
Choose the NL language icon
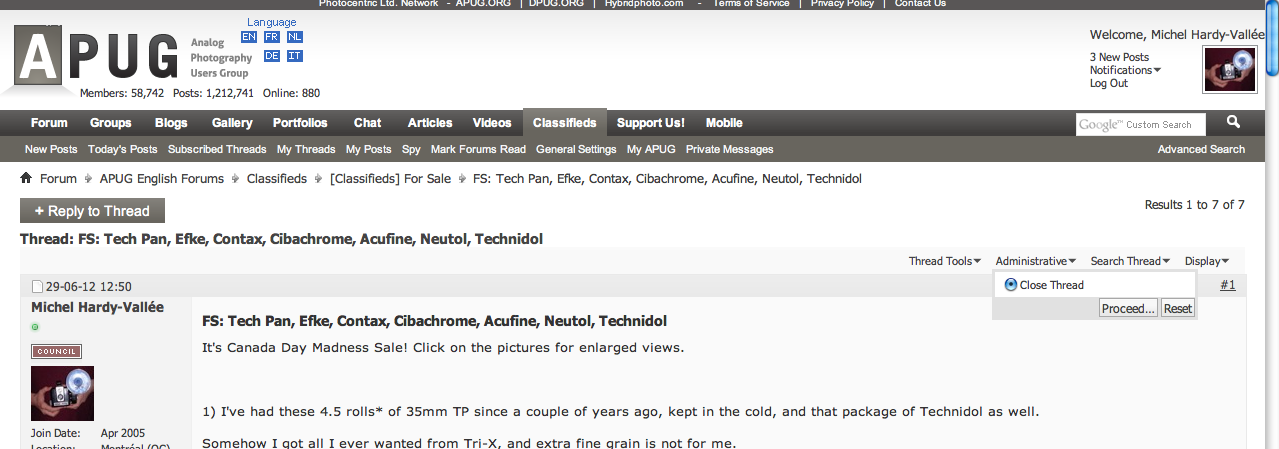point(294,37)
